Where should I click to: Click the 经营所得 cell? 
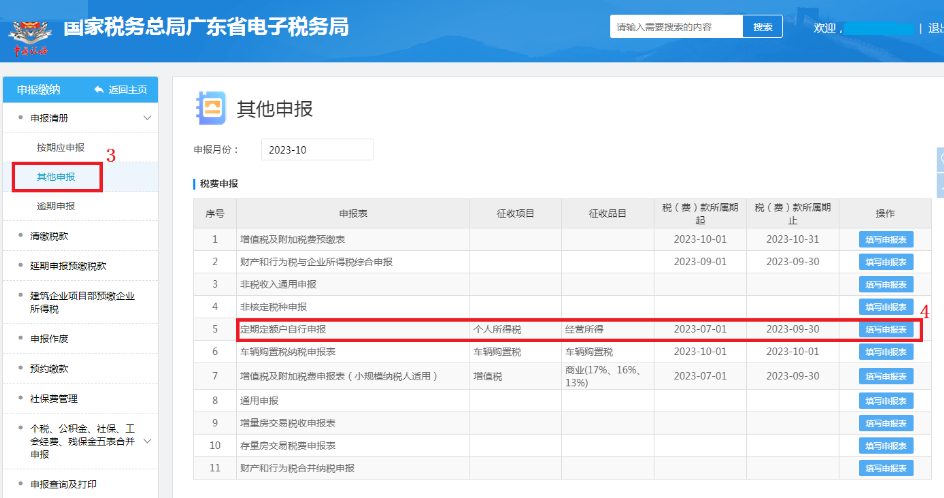tap(585, 329)
